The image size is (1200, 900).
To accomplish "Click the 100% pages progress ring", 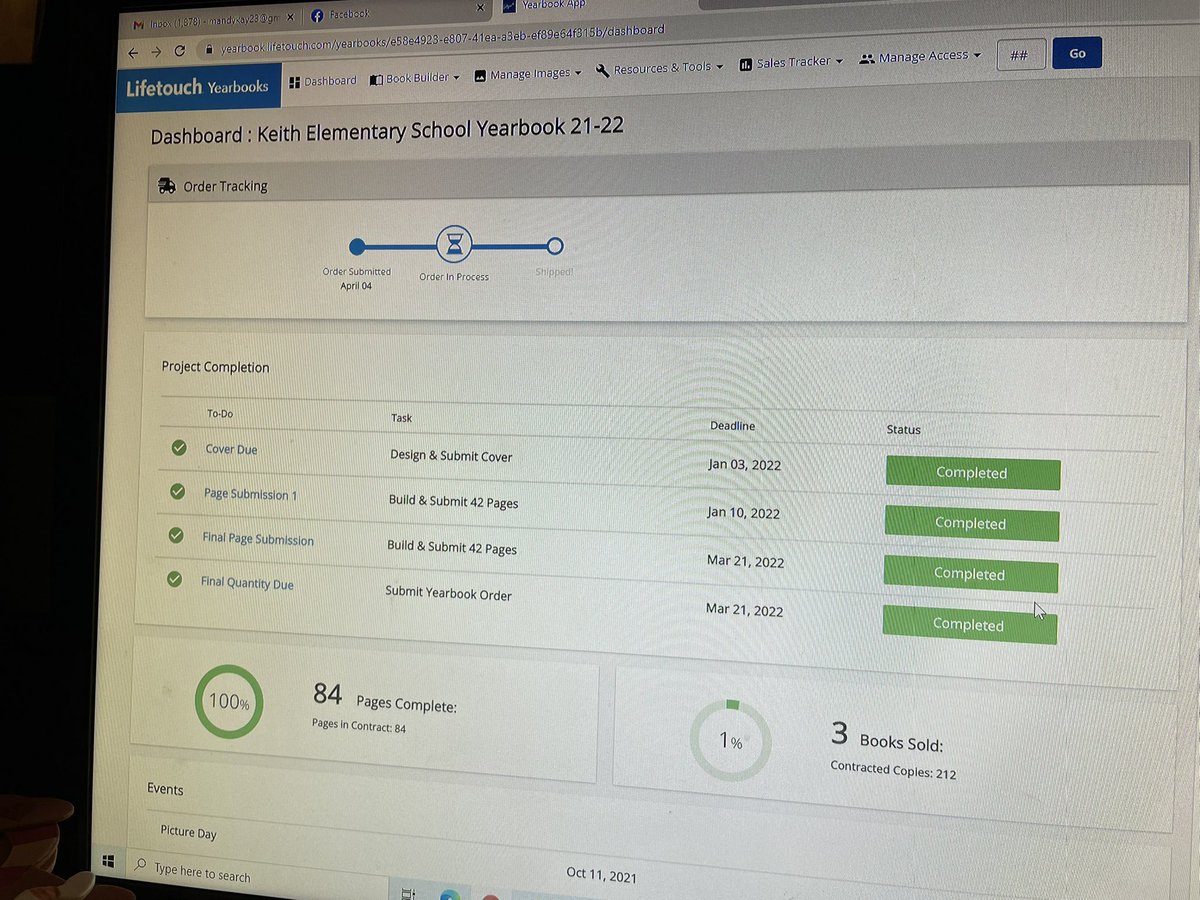I will (229, 702).
